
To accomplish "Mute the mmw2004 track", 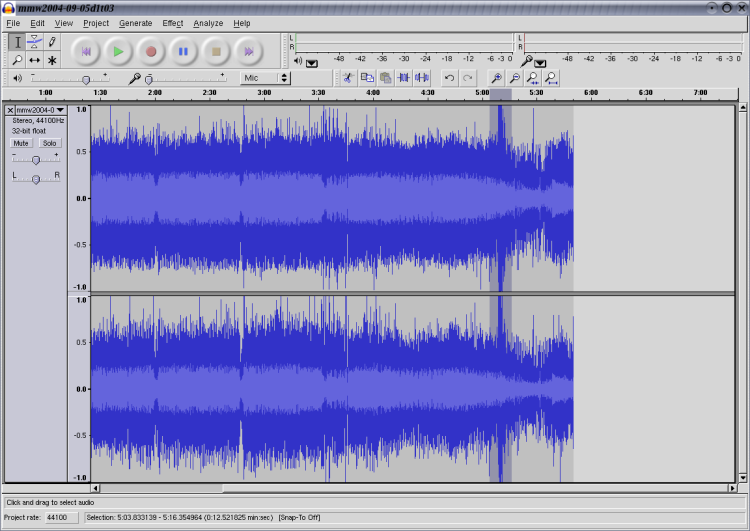I will [21, 143].
